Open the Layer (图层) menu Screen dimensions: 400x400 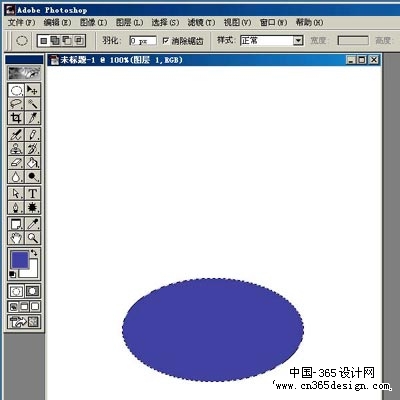pyautogui.click(x=129, y=22)
